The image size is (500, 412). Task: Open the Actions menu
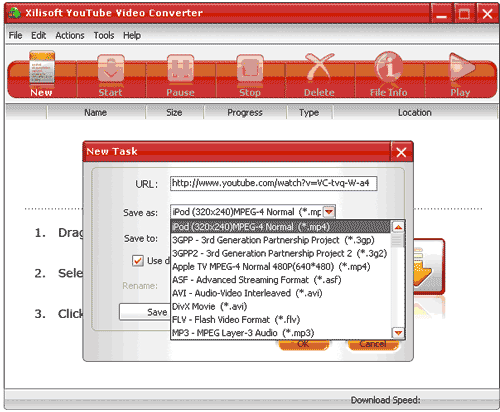70,35
